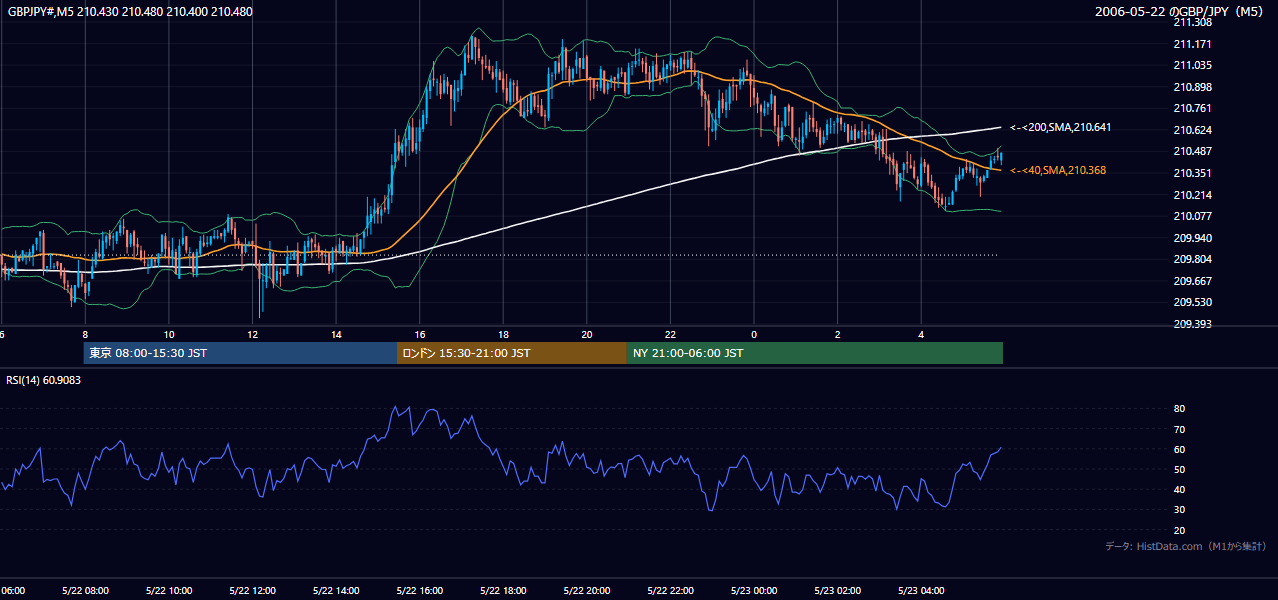
Task: Click the NY 21:00-06:00 JST session bar
Action: tap(814, 353)
